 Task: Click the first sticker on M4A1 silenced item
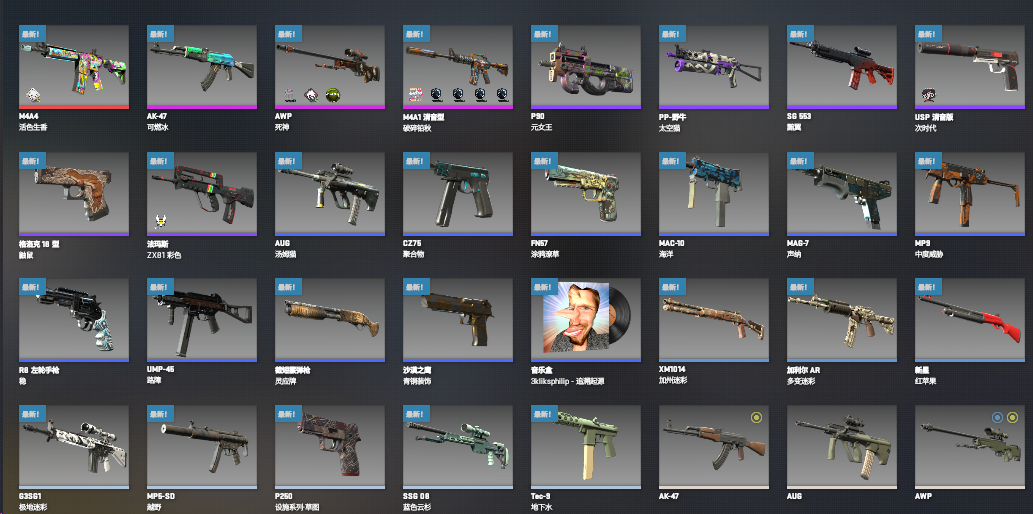tap(416, 94)
